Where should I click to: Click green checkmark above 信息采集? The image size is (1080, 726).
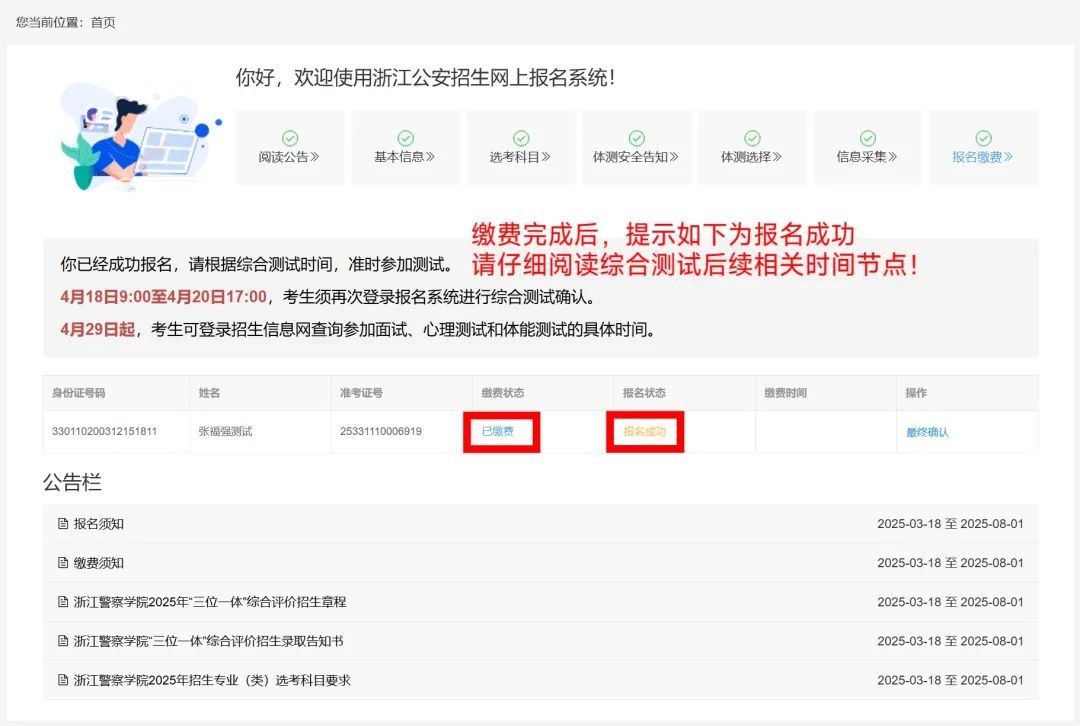click(x=868, y=138)
